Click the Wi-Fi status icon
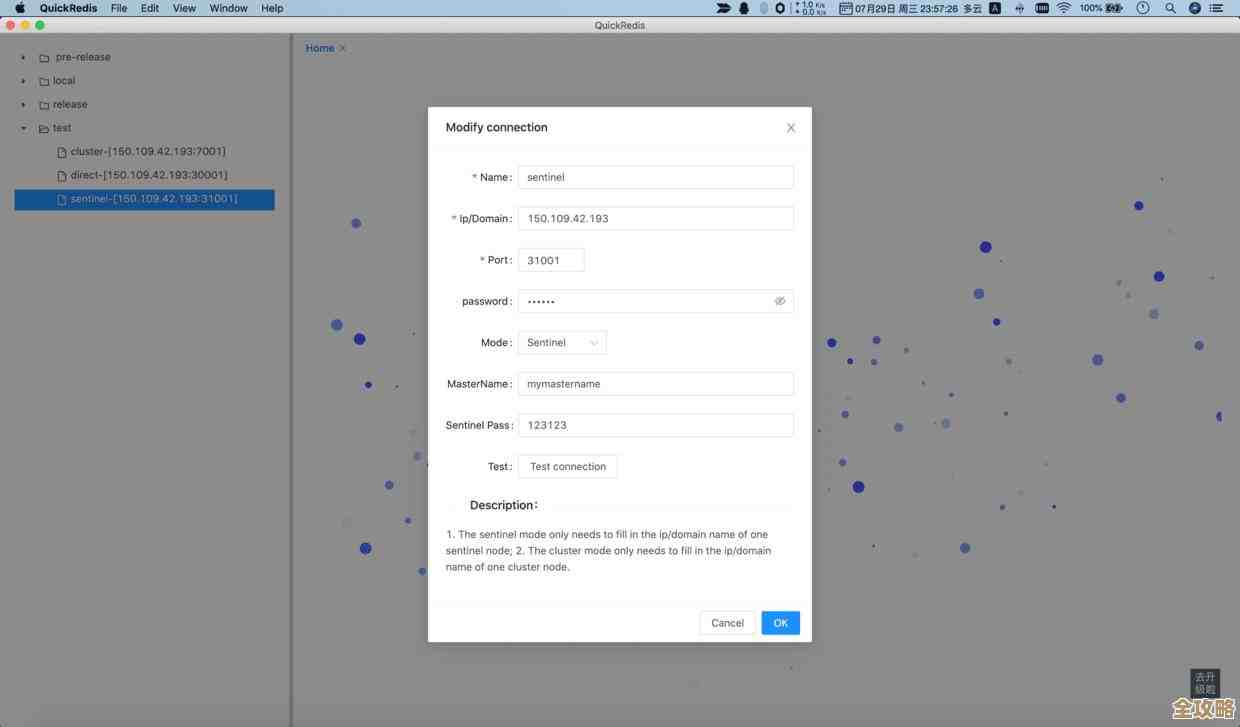 [1064, 8]
